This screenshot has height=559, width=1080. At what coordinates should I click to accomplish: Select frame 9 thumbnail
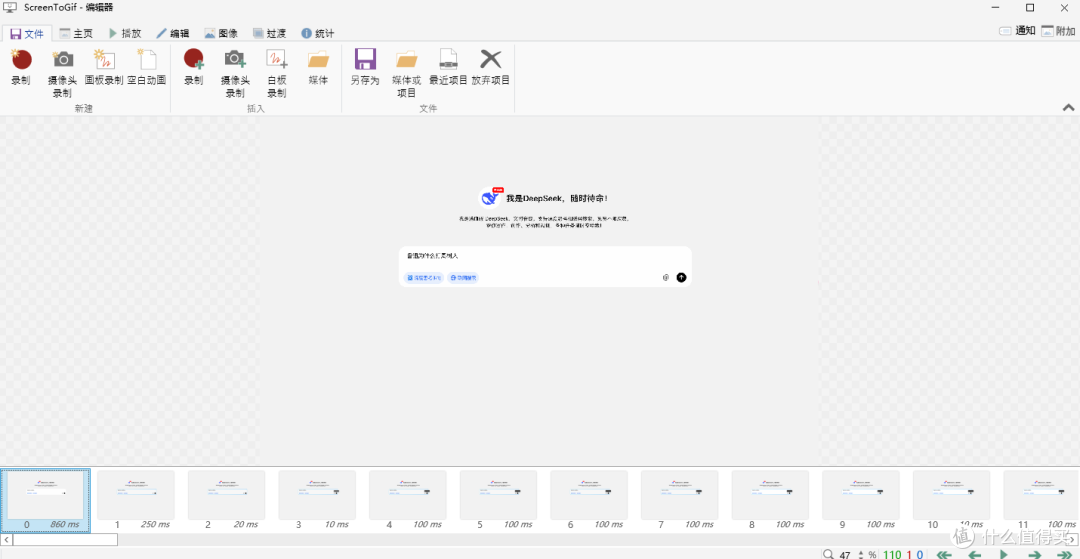pyautogui.click(x=861, y=500)
